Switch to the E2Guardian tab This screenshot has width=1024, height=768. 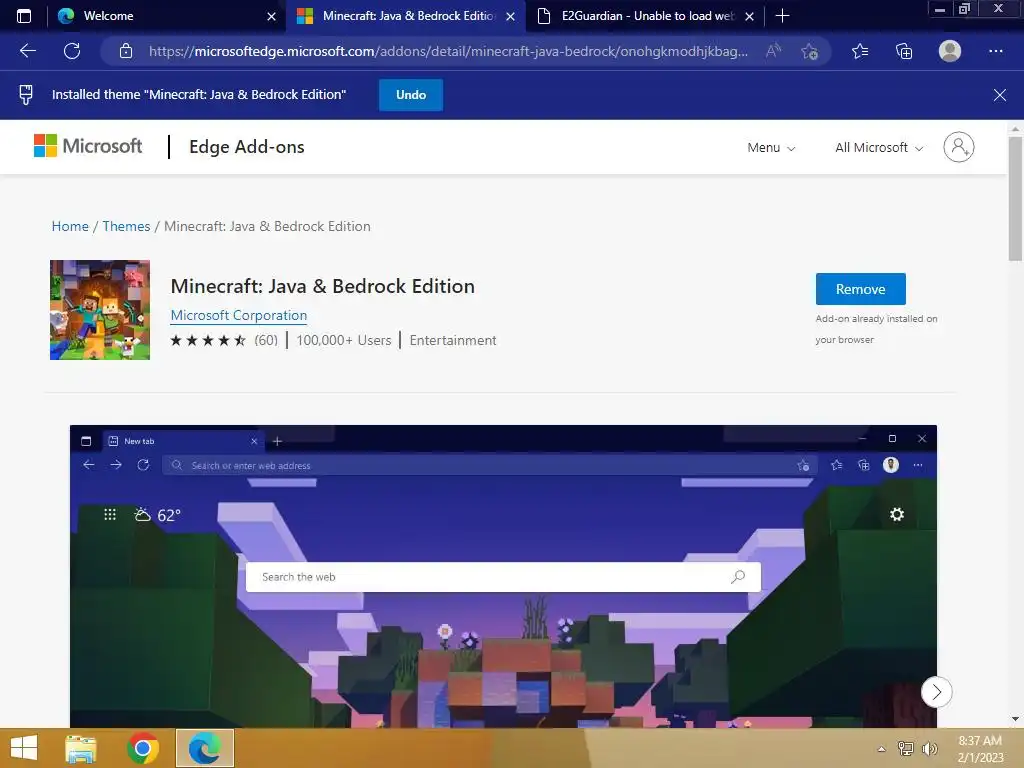click(x=643, y=16)
